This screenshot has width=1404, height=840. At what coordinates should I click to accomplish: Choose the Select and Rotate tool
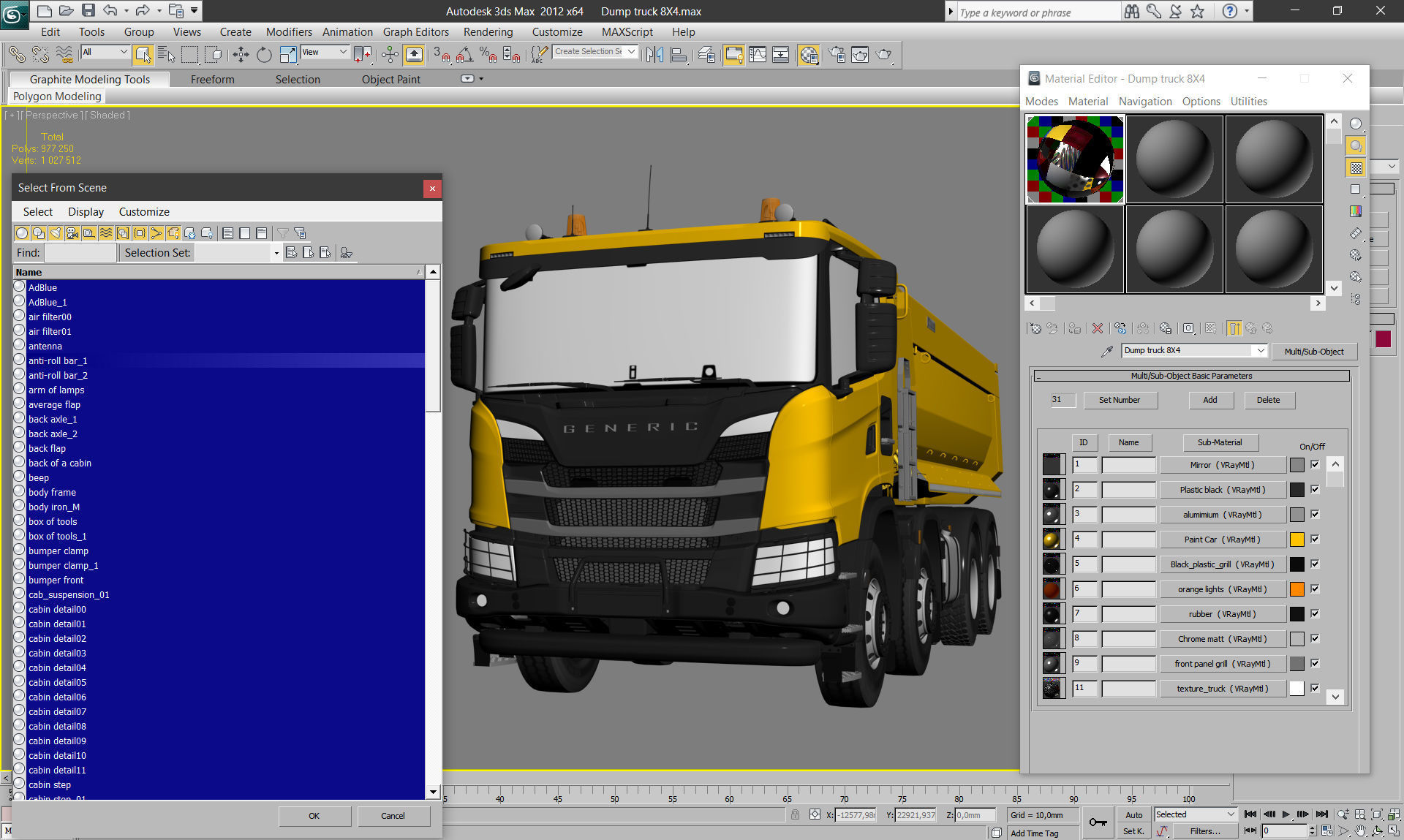[264, 54]
